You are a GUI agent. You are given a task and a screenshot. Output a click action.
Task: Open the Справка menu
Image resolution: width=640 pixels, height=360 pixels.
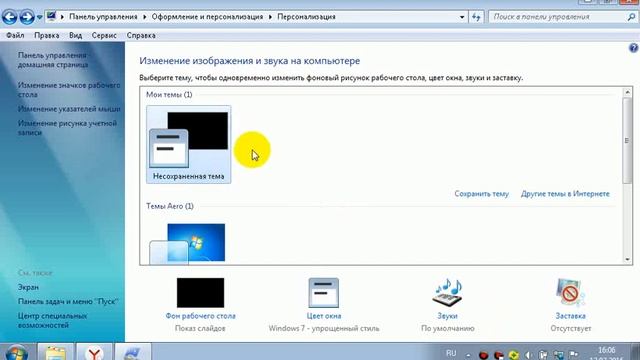click(x=141, y=36)
